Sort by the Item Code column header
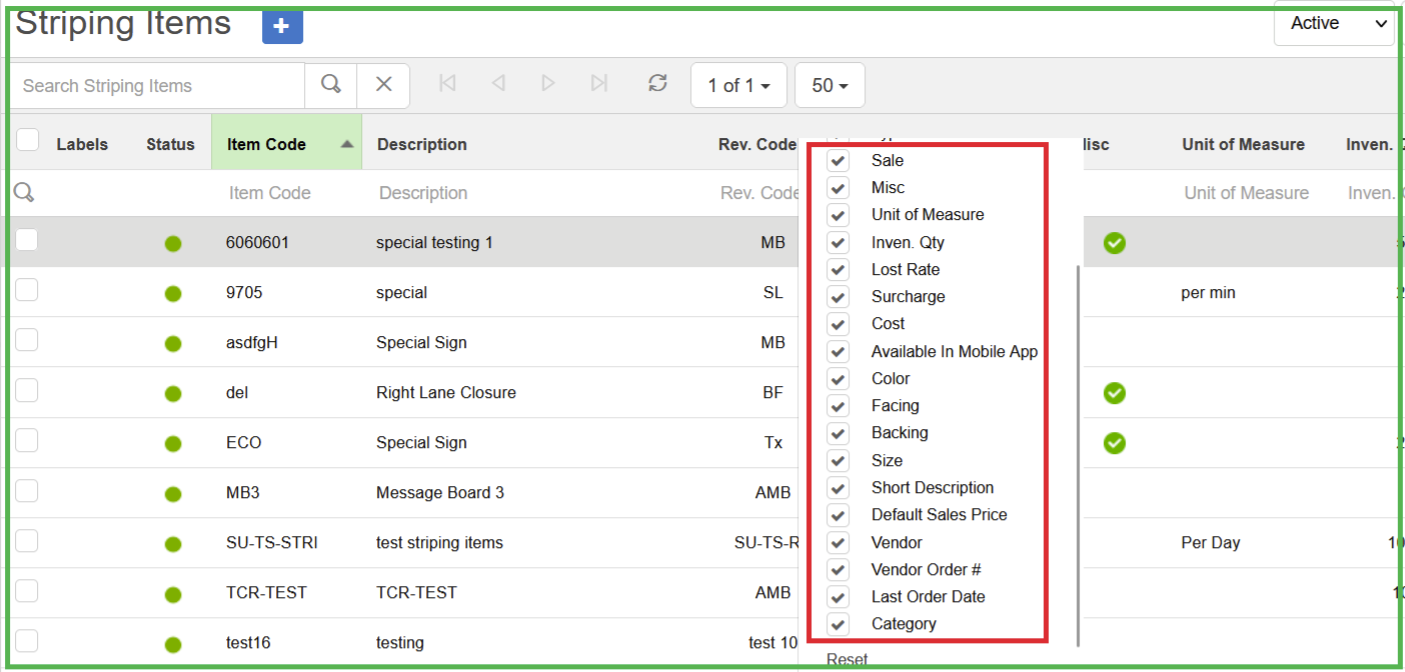Image resolution: width=1405 pixels, height=672 pixels. point(267,144)
